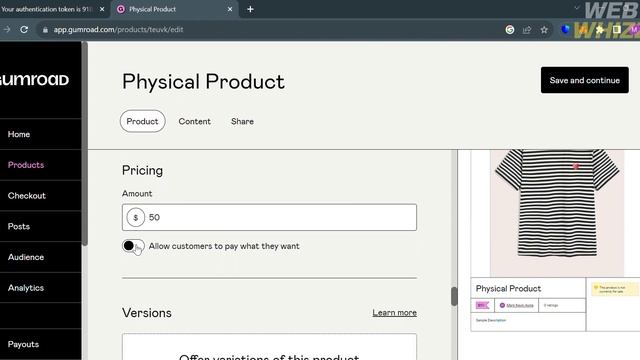Screen dimensions: 640x360
Task: Switch to the Content tab
Action: pos(194,121)
